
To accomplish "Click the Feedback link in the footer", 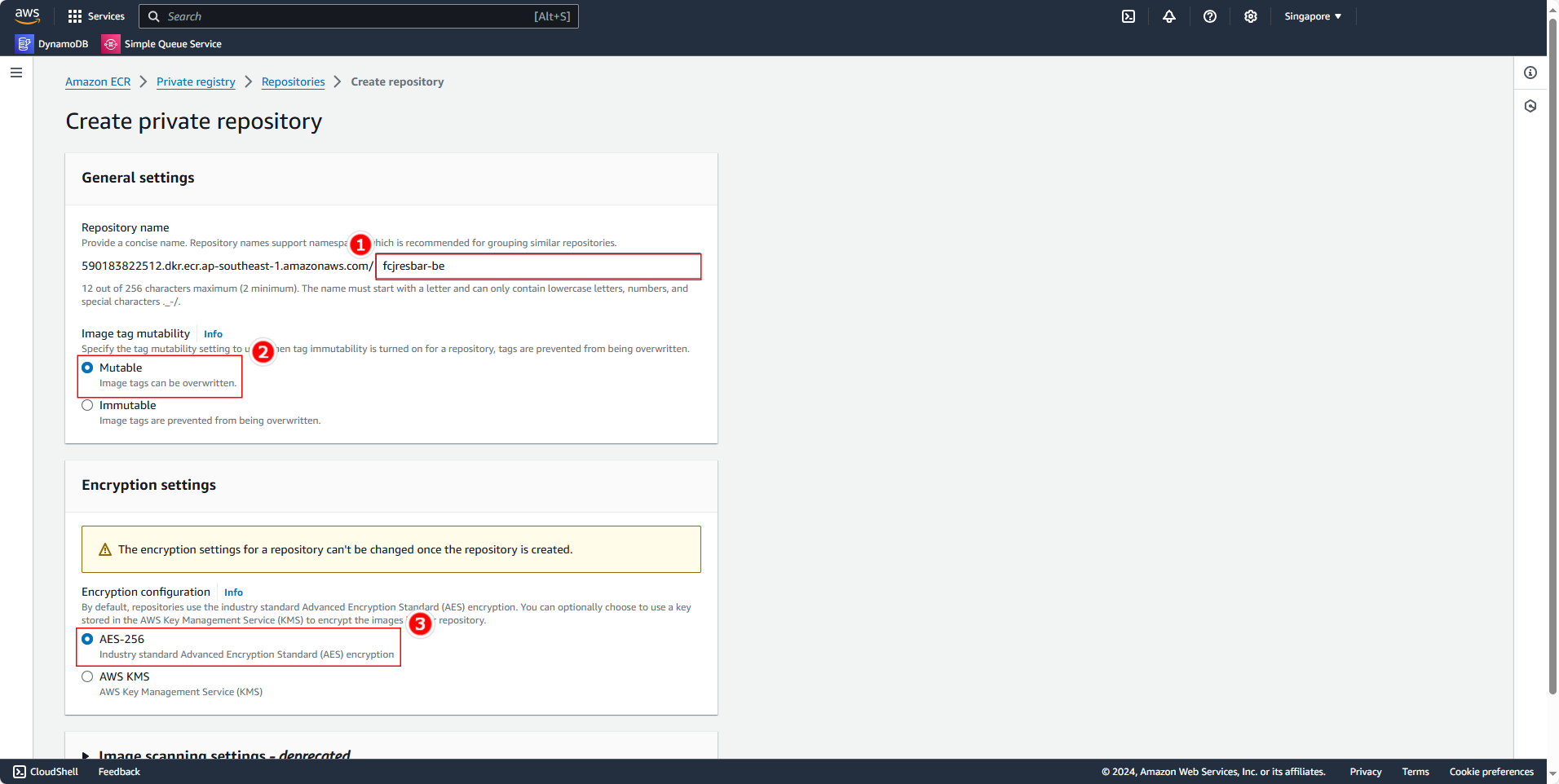I will [x=119, y=772].
